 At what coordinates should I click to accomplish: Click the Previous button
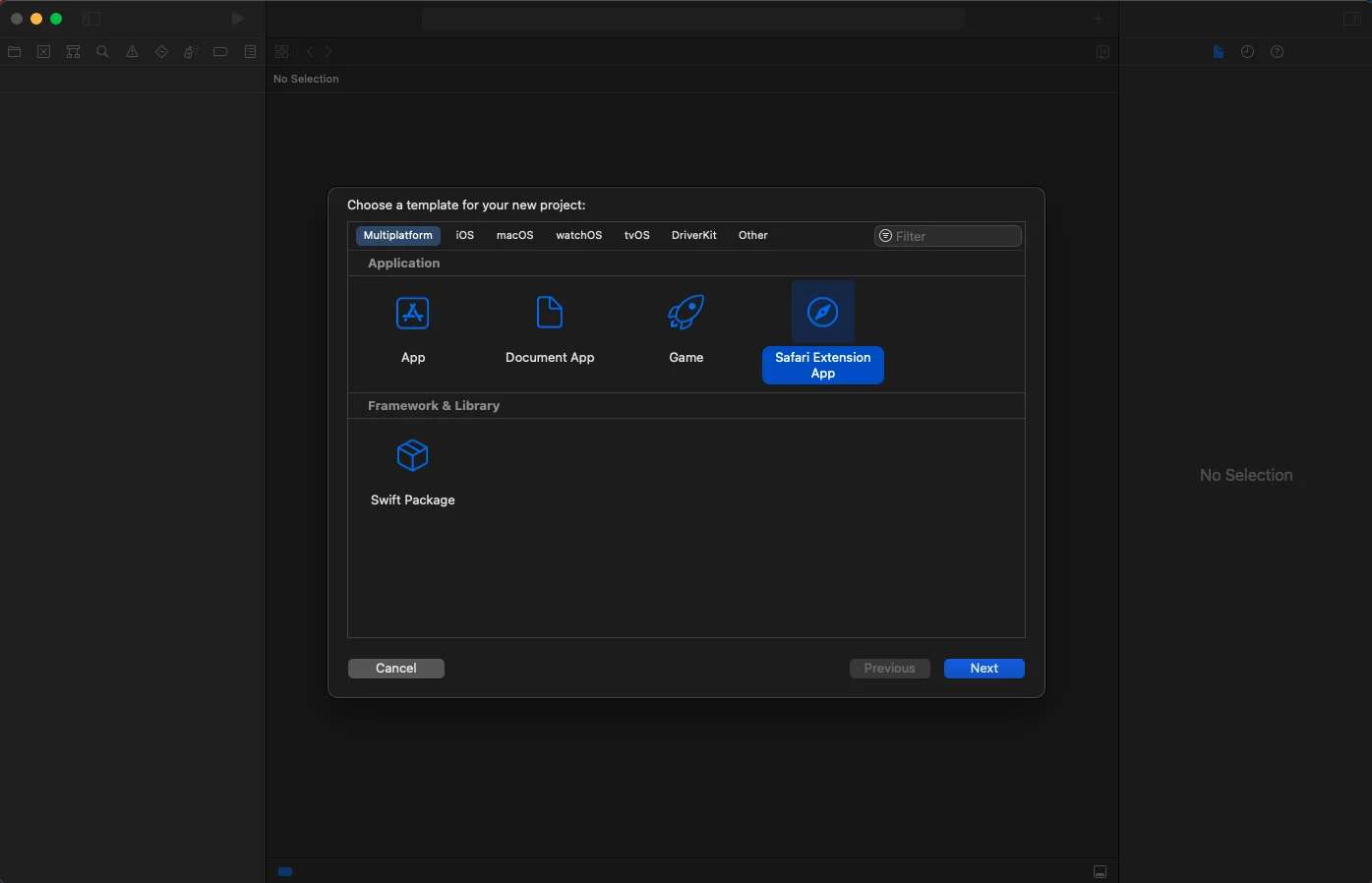890,669
